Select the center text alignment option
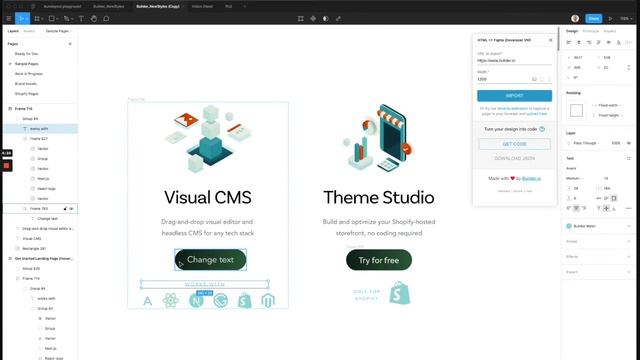Image resolution: width=640 pixels, height=360 pixels. [x=576, y=208]
